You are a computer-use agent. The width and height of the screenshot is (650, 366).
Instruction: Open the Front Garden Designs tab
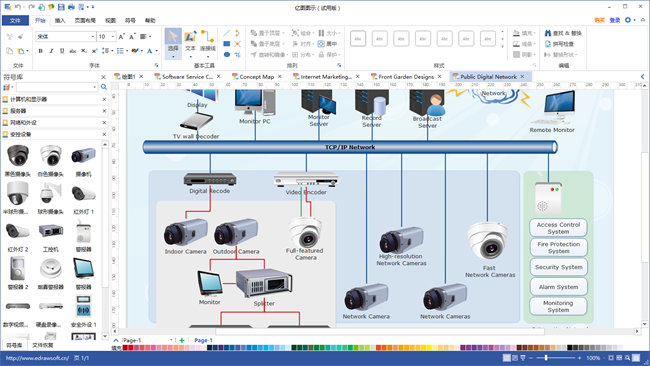point(406,77)
